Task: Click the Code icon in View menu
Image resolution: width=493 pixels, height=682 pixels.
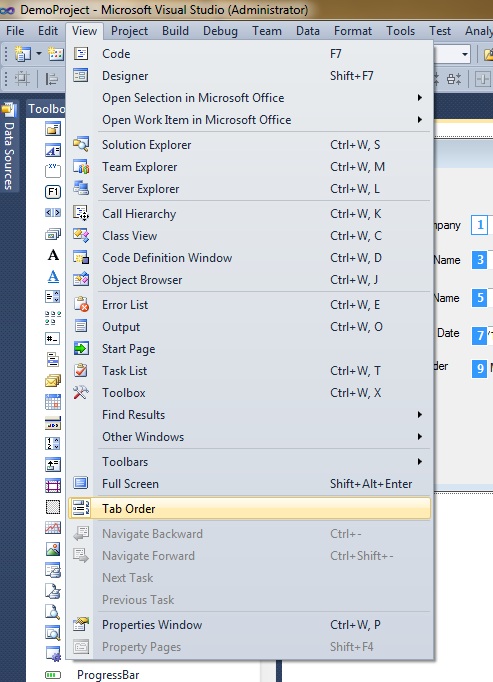Action: [x=81, y=53]
